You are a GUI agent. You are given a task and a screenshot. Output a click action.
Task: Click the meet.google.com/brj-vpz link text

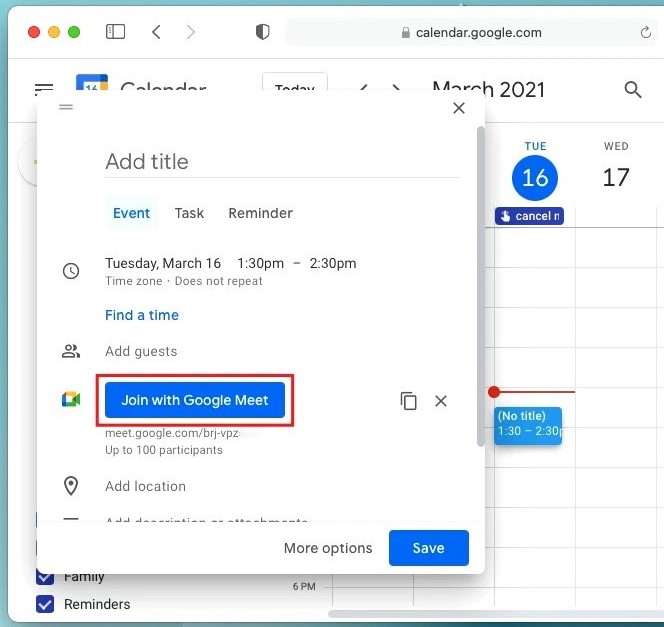[x=172, y=433]
